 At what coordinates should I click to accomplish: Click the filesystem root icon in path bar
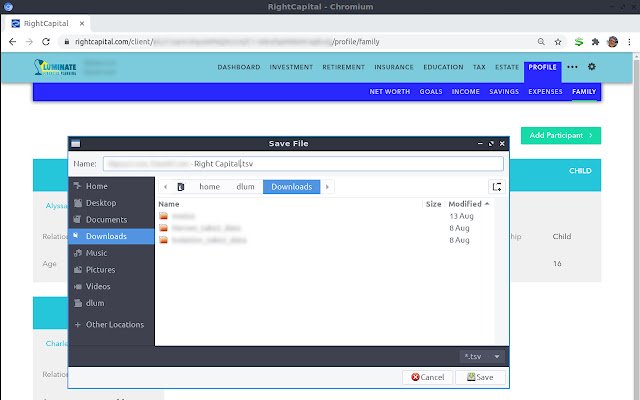point(181,187)
